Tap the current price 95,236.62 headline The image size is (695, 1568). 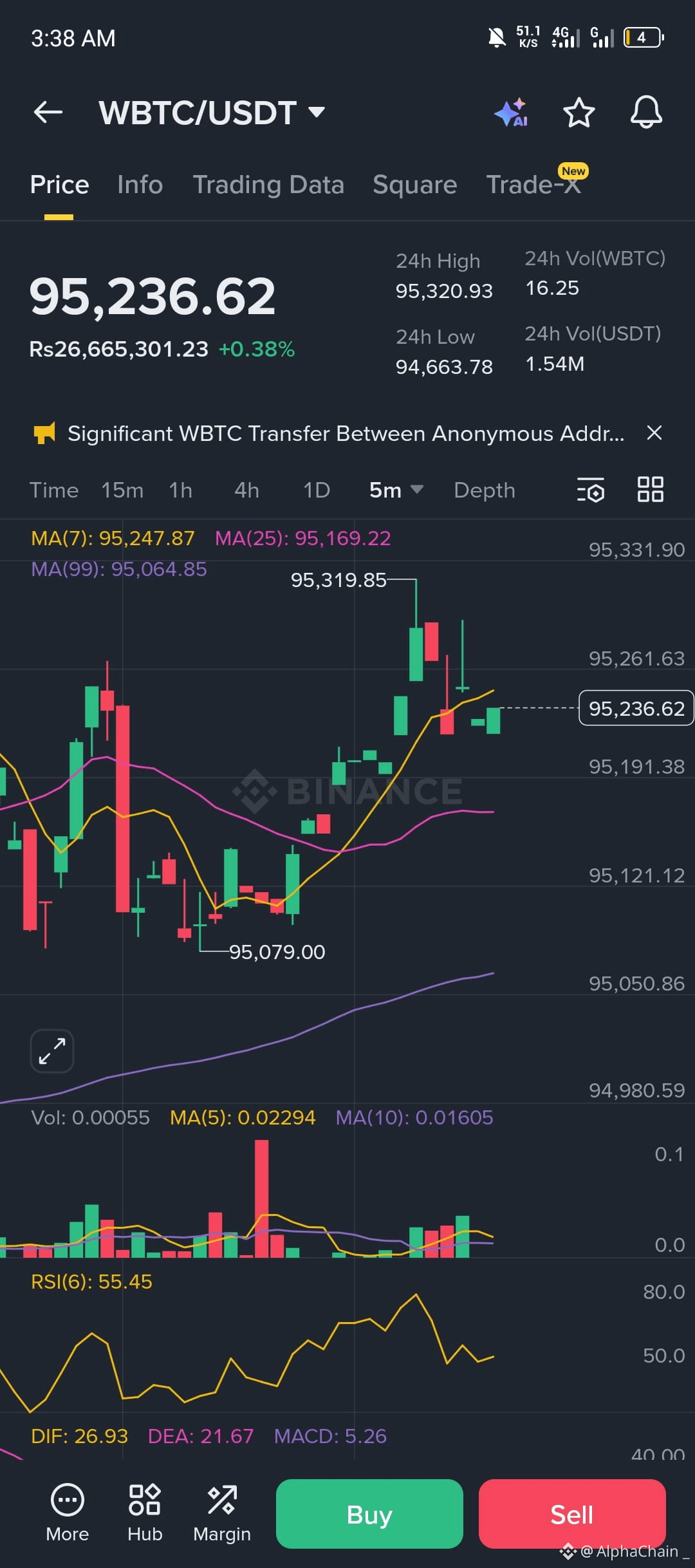[x=153, y=297]
